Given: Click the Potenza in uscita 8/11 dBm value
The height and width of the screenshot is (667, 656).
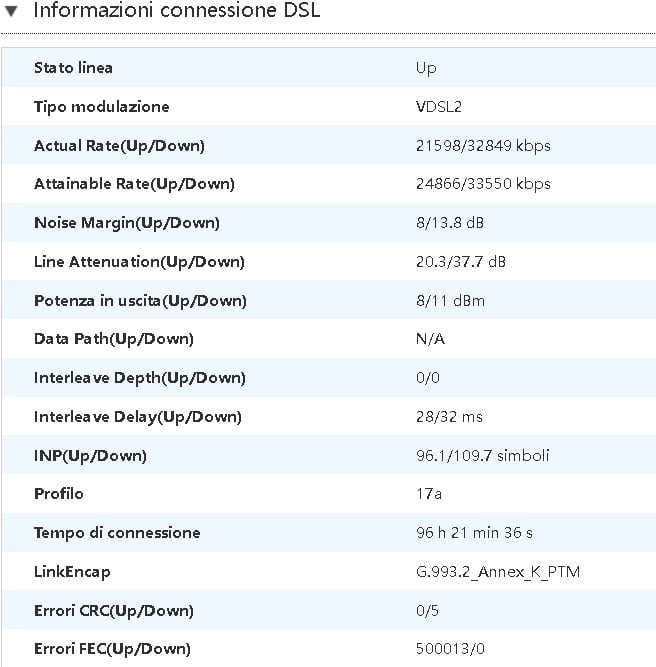Looking at the screenshot, I should coord(450,301).
